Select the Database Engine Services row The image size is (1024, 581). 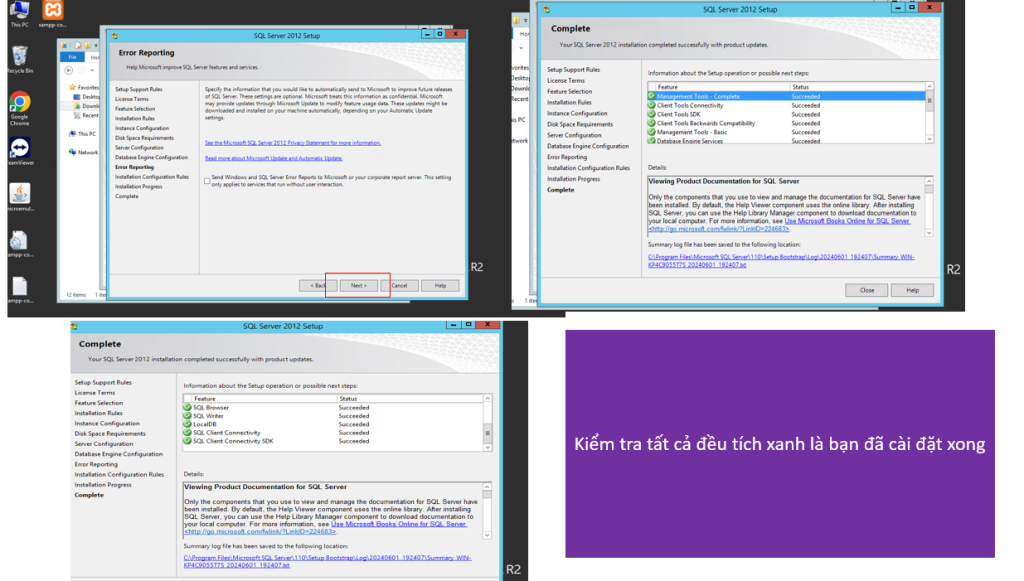786,140
